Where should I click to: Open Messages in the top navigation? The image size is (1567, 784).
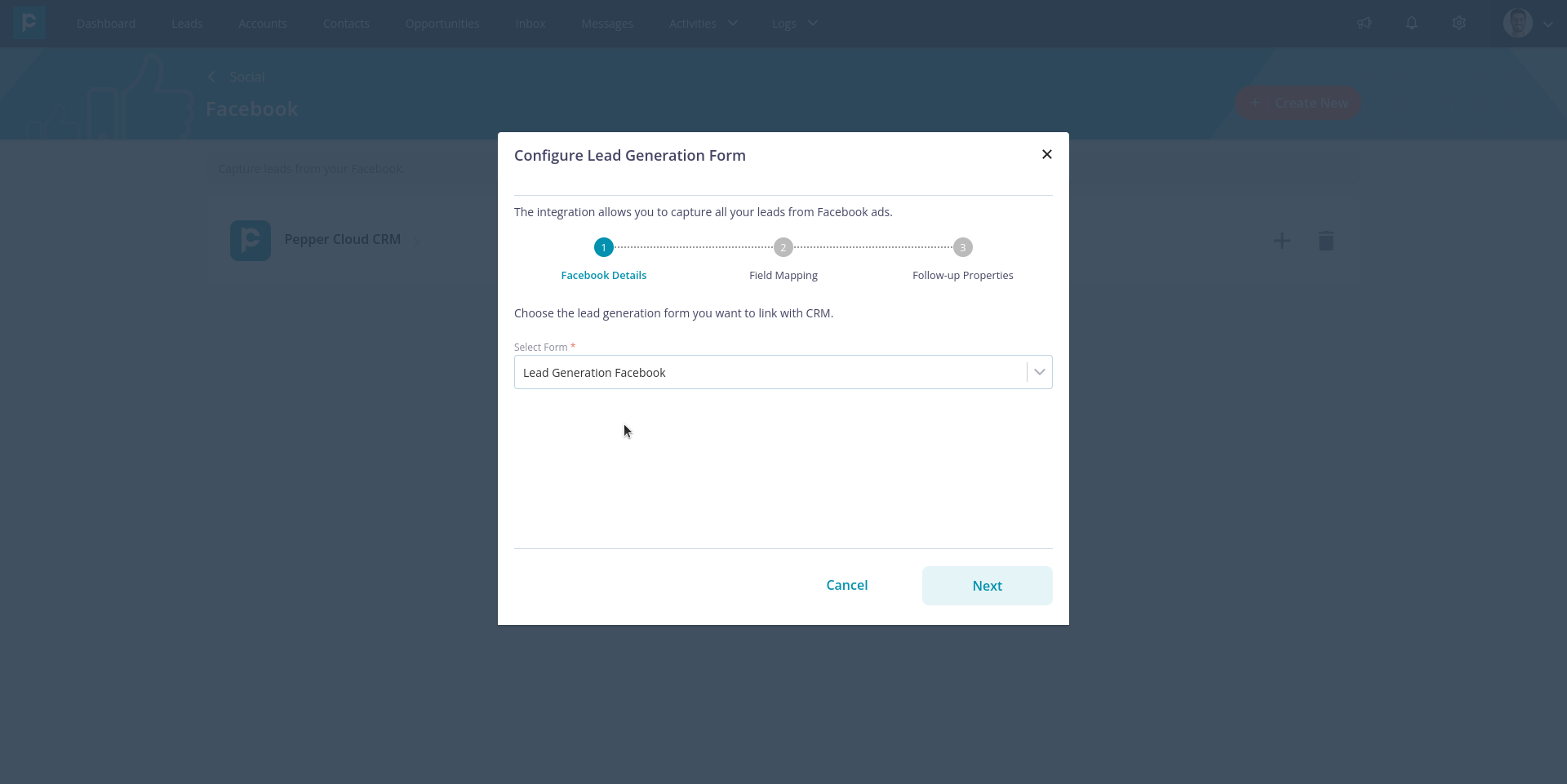tap(607, 24)
